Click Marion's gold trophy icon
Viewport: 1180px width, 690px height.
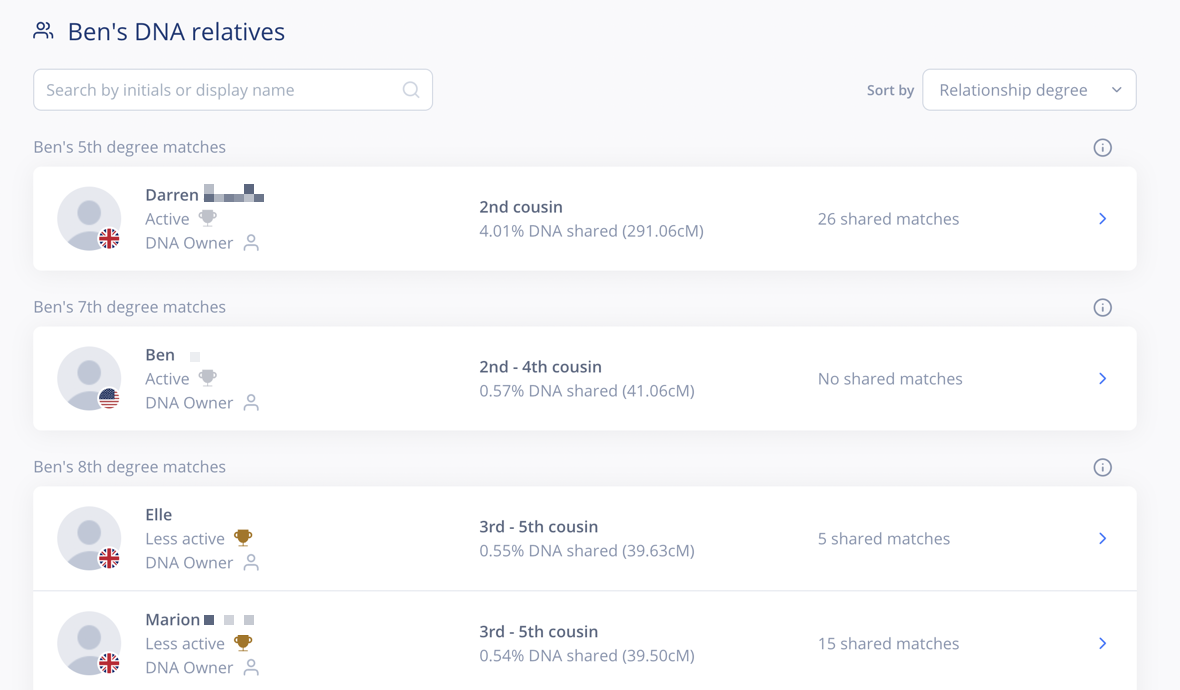pos(243,643)
